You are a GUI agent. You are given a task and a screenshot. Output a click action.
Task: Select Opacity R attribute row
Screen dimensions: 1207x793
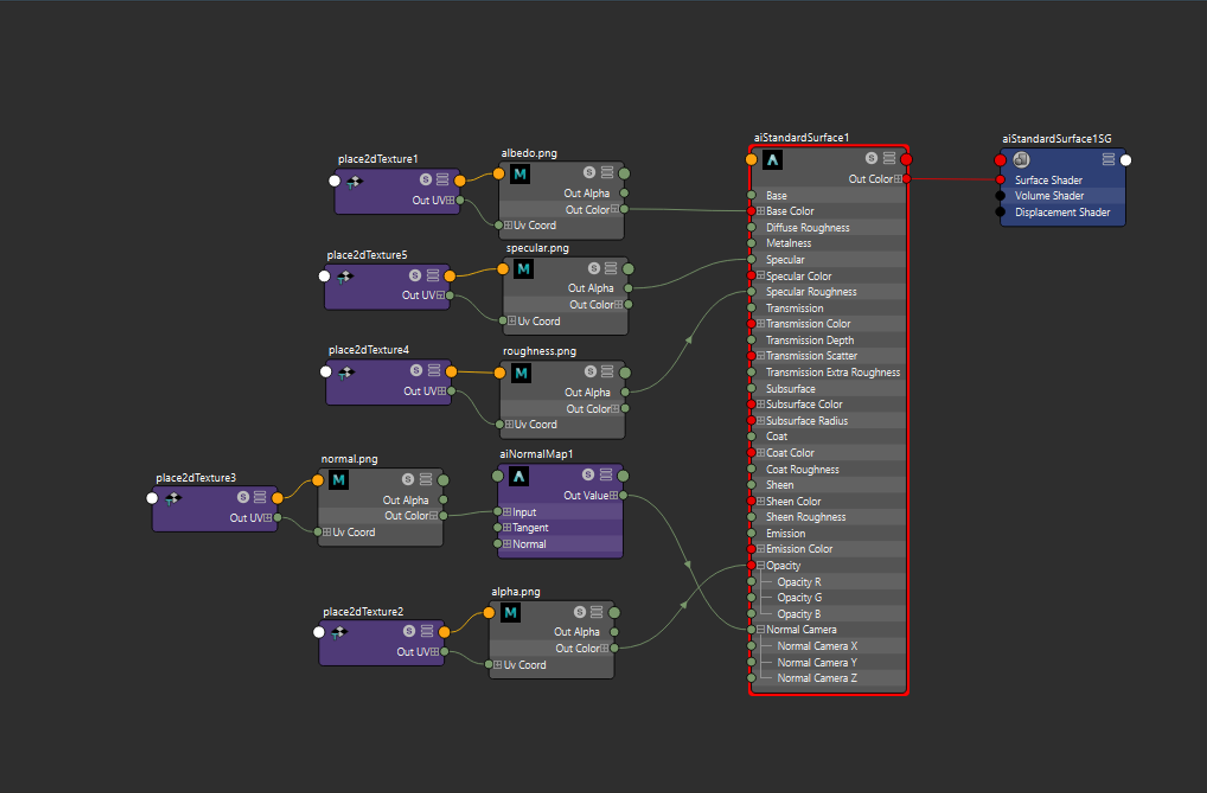point(828,582)
